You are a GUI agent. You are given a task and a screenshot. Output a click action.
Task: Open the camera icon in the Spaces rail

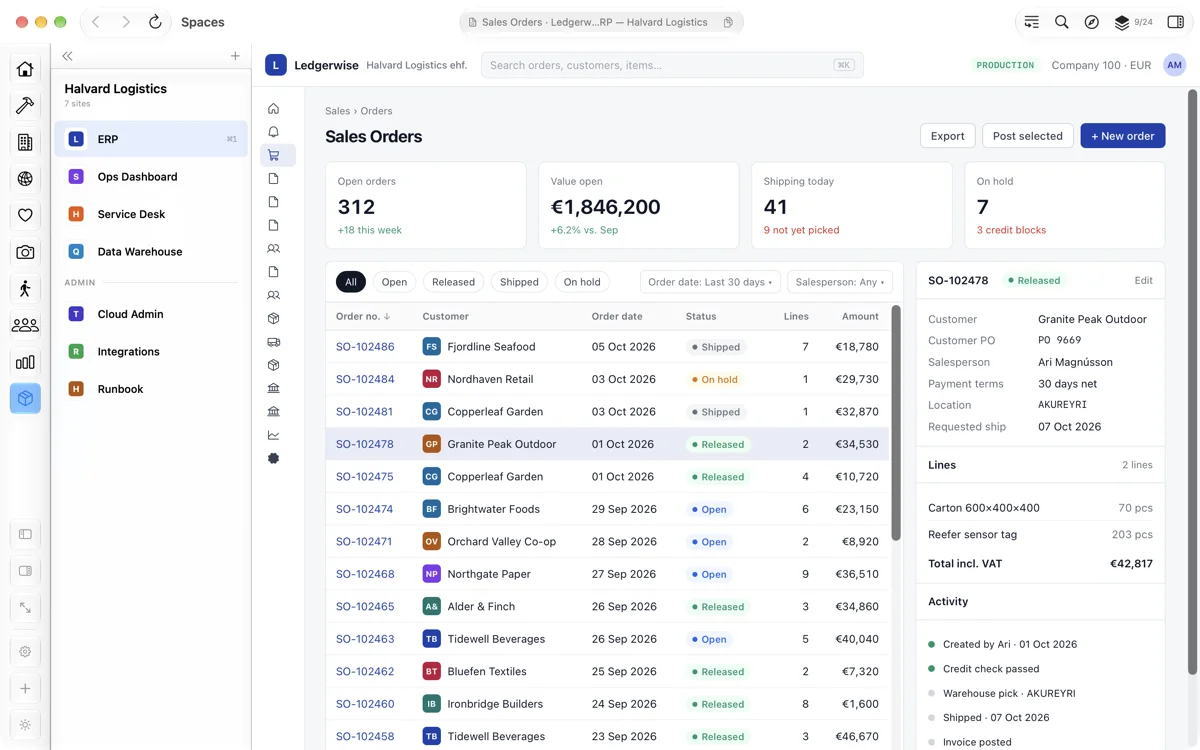click(25, 252)
